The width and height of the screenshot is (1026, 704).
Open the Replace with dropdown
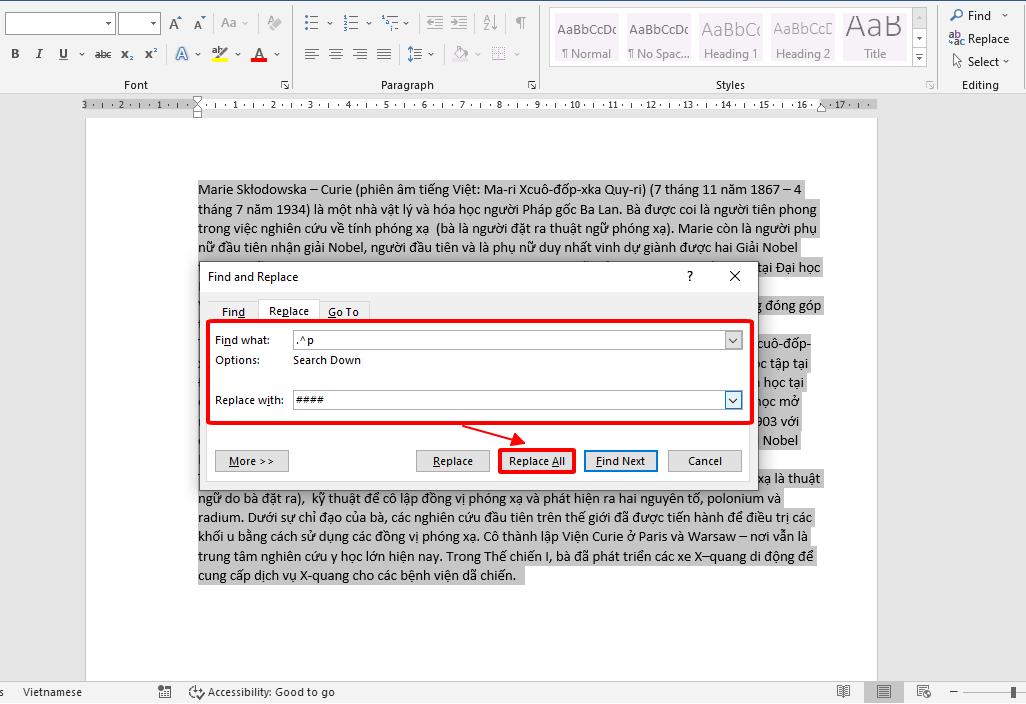tap(733, 400)
